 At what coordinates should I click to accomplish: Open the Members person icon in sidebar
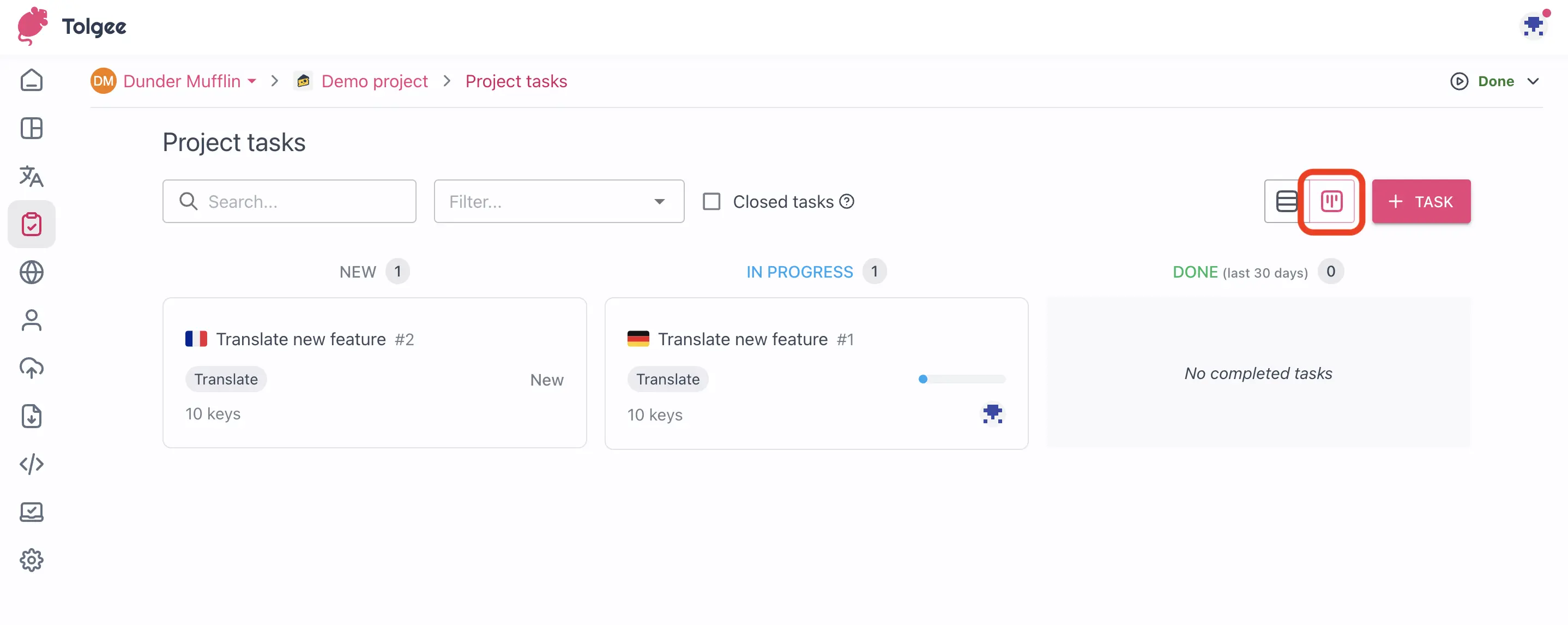point(31,320)
